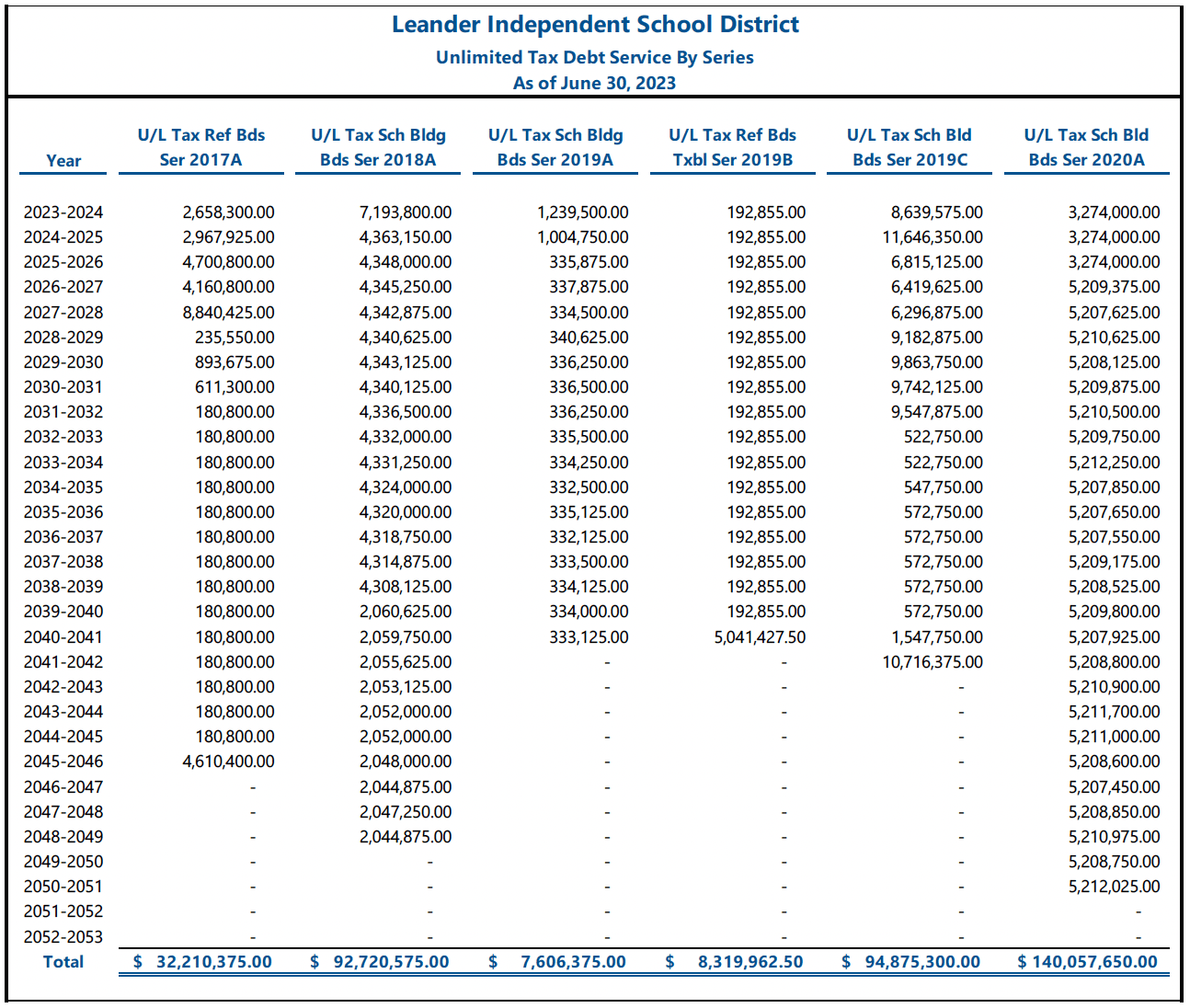The width and height of the screenshot is (1190, 1008).
Task: Click the 2023-2024 year row label
Action: (63, 212)
